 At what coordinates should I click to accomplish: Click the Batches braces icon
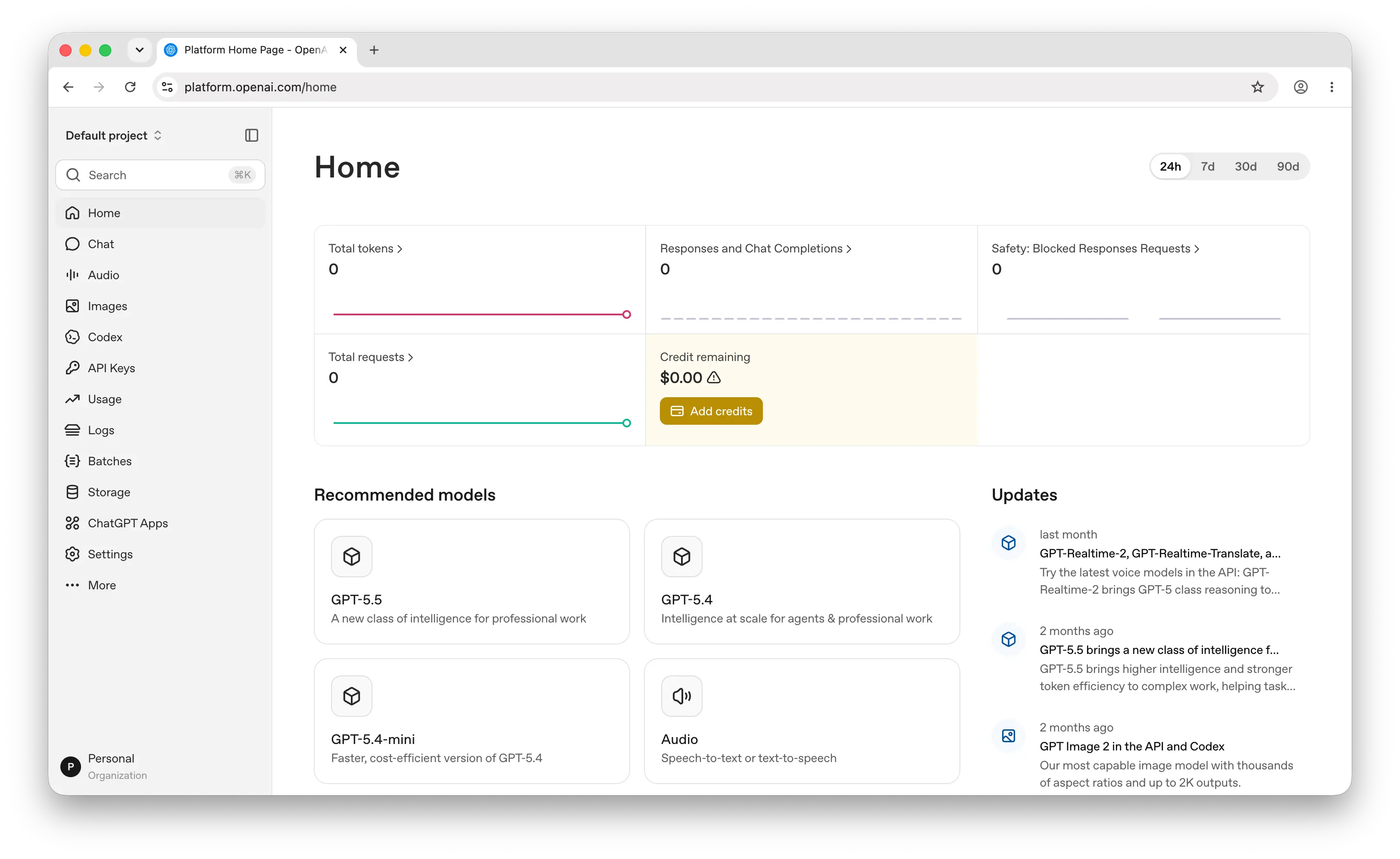click(72, 461)
